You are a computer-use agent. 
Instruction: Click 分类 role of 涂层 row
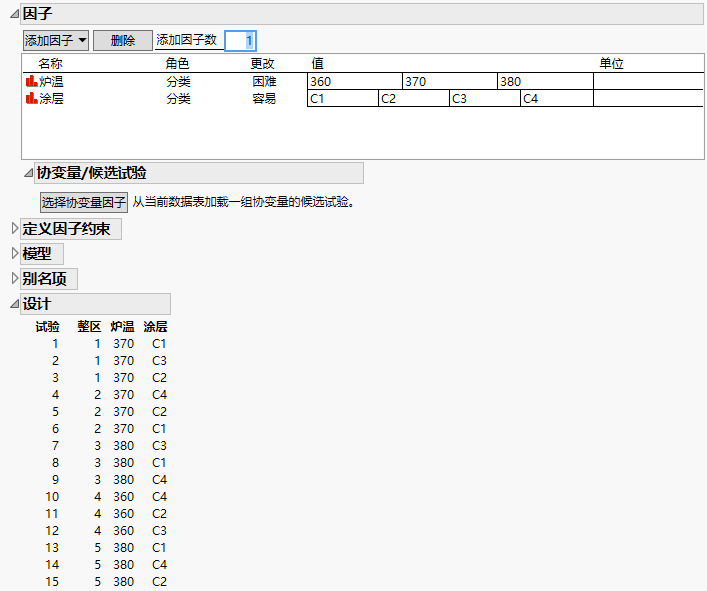[x=179, y=98]
